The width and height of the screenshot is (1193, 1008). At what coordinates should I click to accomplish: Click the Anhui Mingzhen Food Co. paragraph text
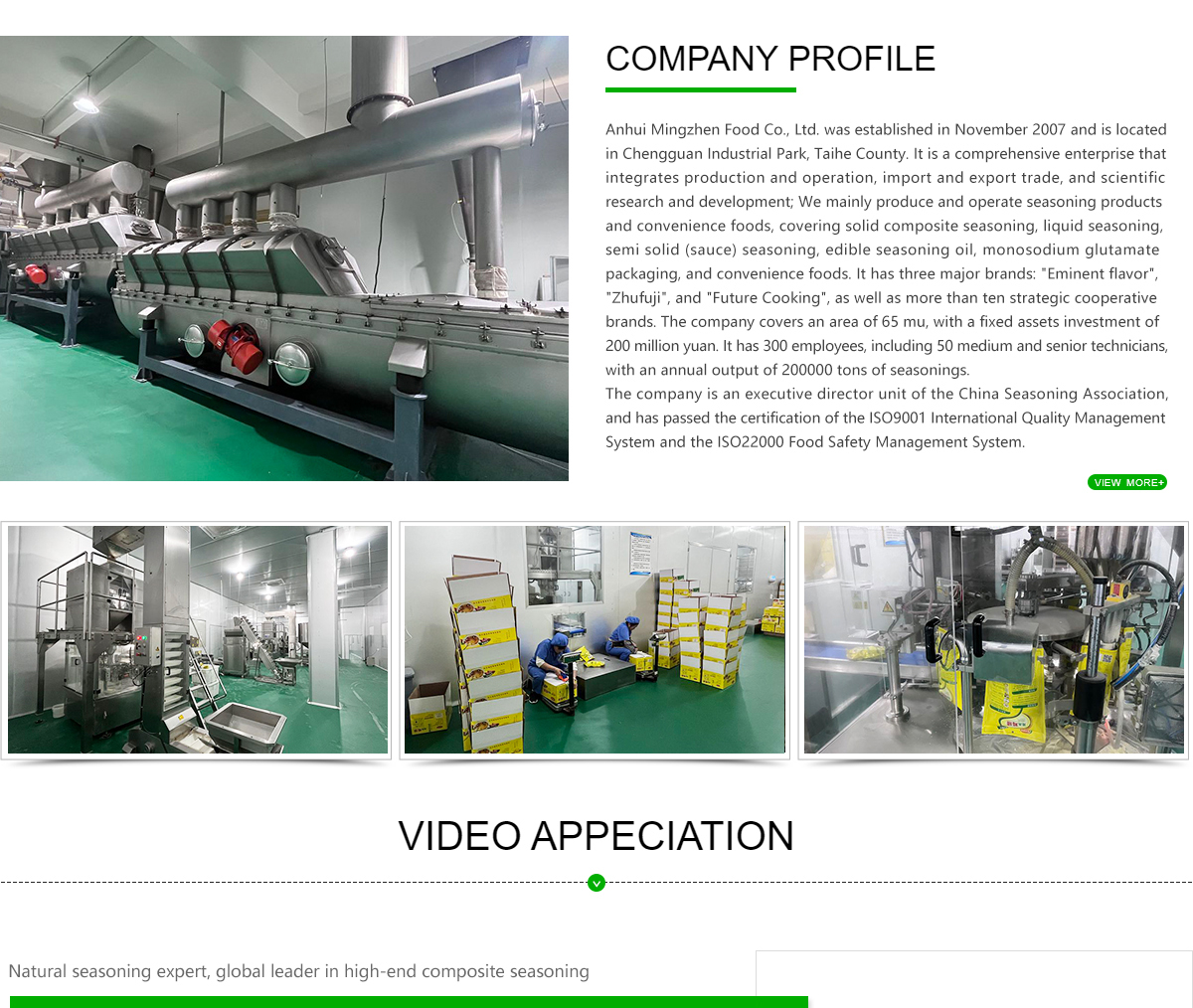[x=887, y=250]
